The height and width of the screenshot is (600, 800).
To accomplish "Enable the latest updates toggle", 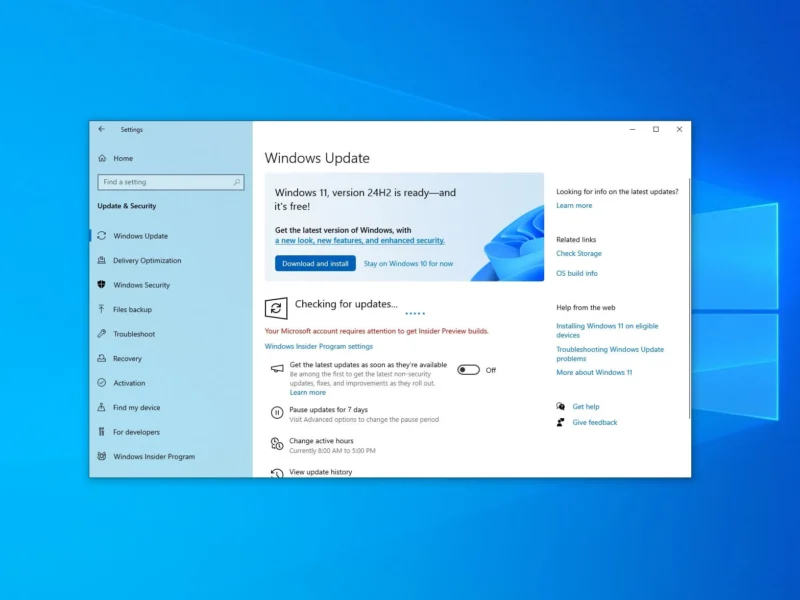I will tap(469, 369).
